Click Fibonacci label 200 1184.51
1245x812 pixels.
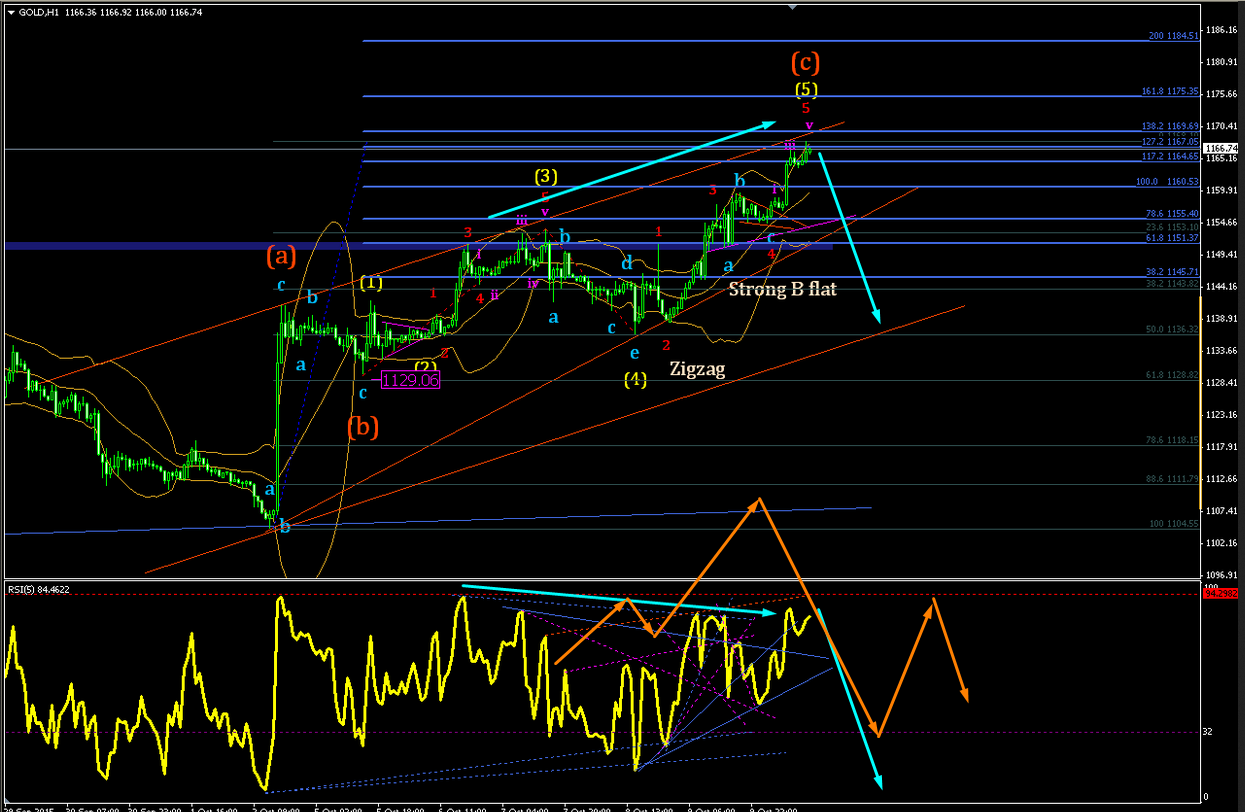click(x=1174, y=36)
